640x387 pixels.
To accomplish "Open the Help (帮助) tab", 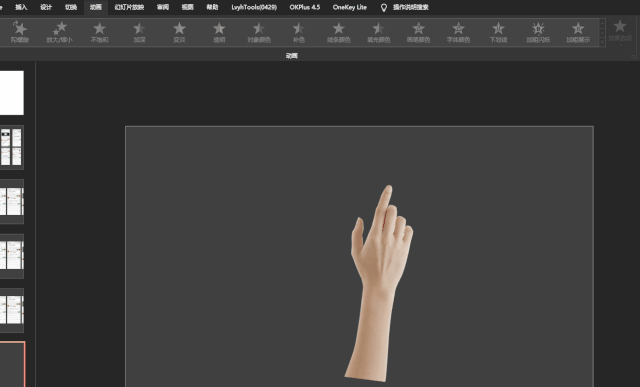I will tap(212, 7).
